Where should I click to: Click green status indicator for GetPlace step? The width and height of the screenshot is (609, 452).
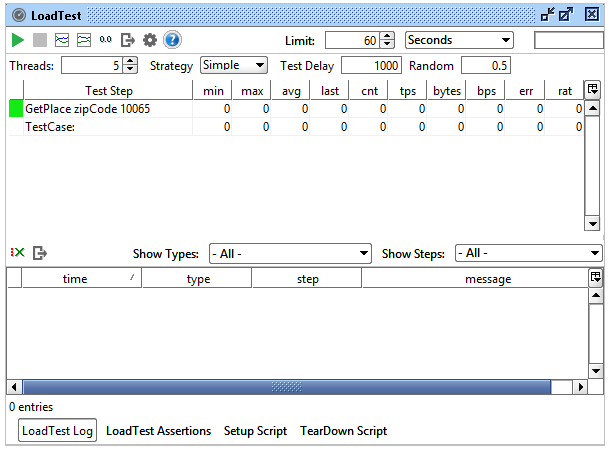coord(16,108)
